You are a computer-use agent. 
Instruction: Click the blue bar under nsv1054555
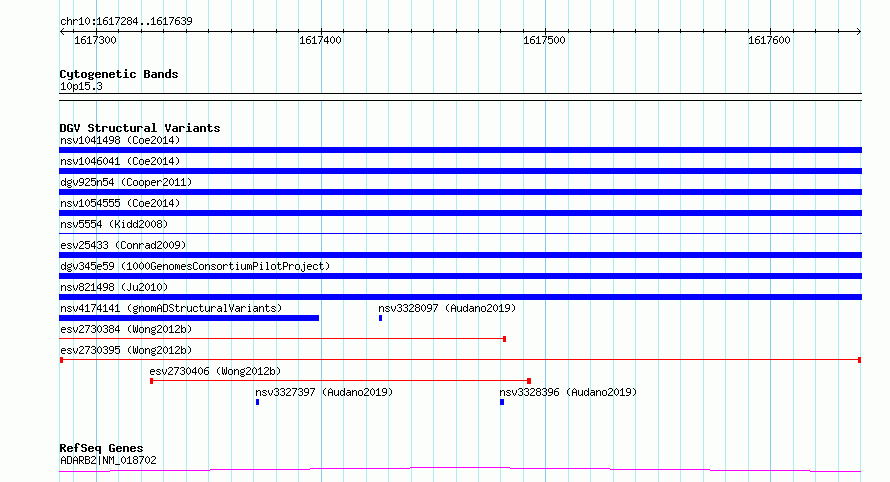pos(460,213)
